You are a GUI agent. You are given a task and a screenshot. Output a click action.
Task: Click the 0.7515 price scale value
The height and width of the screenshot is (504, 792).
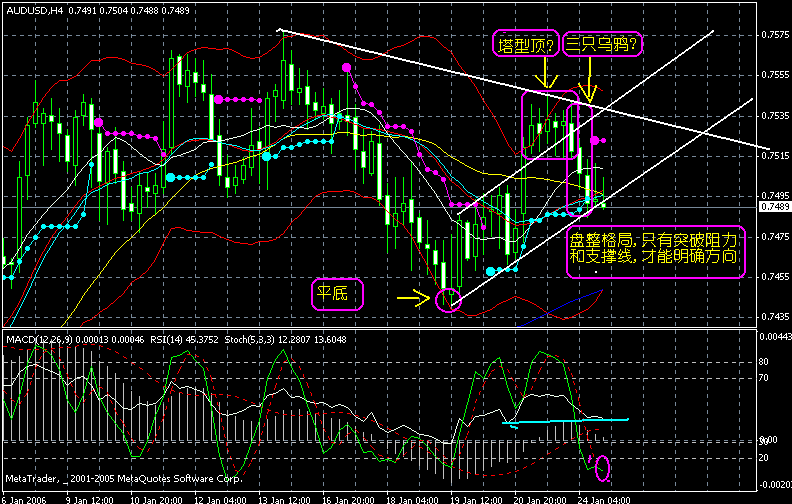click(775, 156)
